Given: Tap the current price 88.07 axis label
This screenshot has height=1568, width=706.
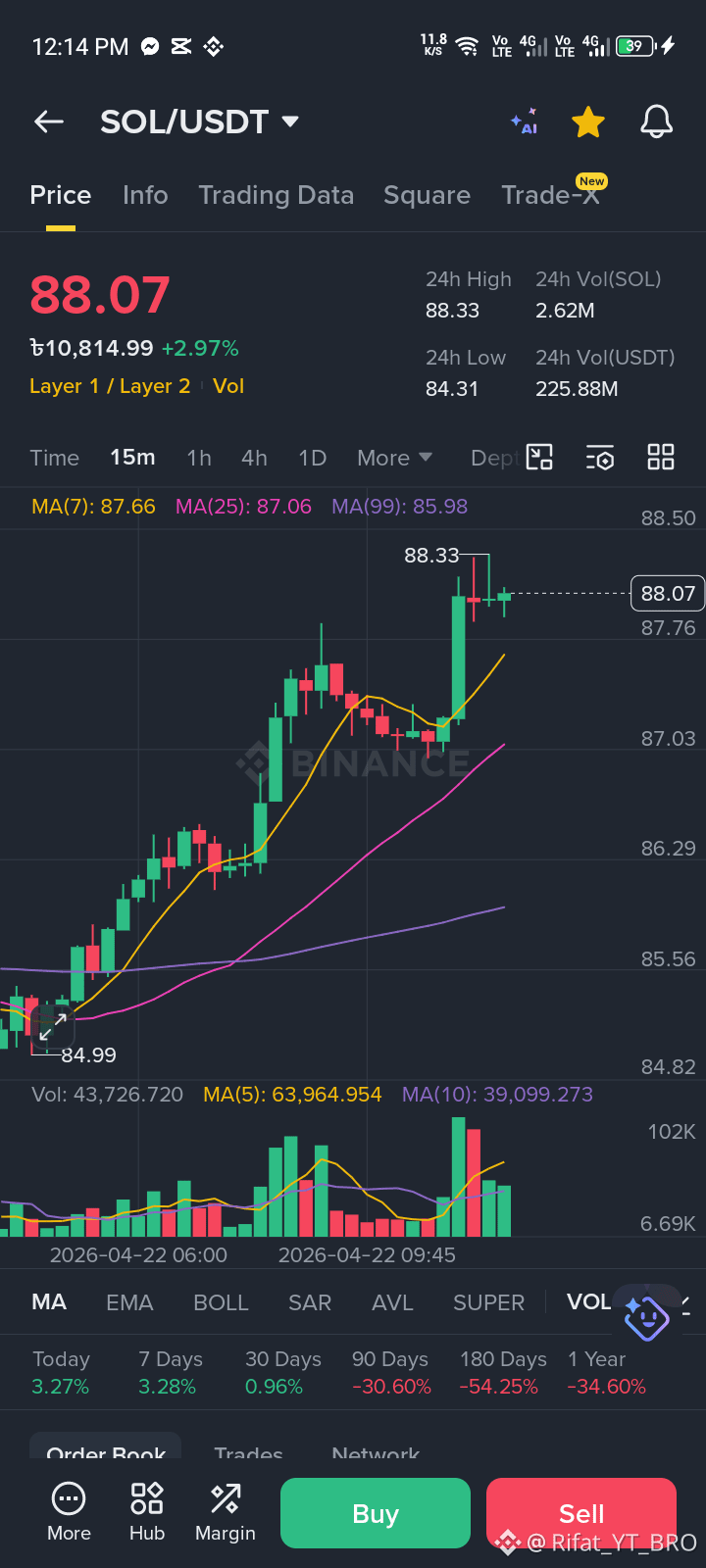Looking at the screenshot, I should (x=668, y=593).
